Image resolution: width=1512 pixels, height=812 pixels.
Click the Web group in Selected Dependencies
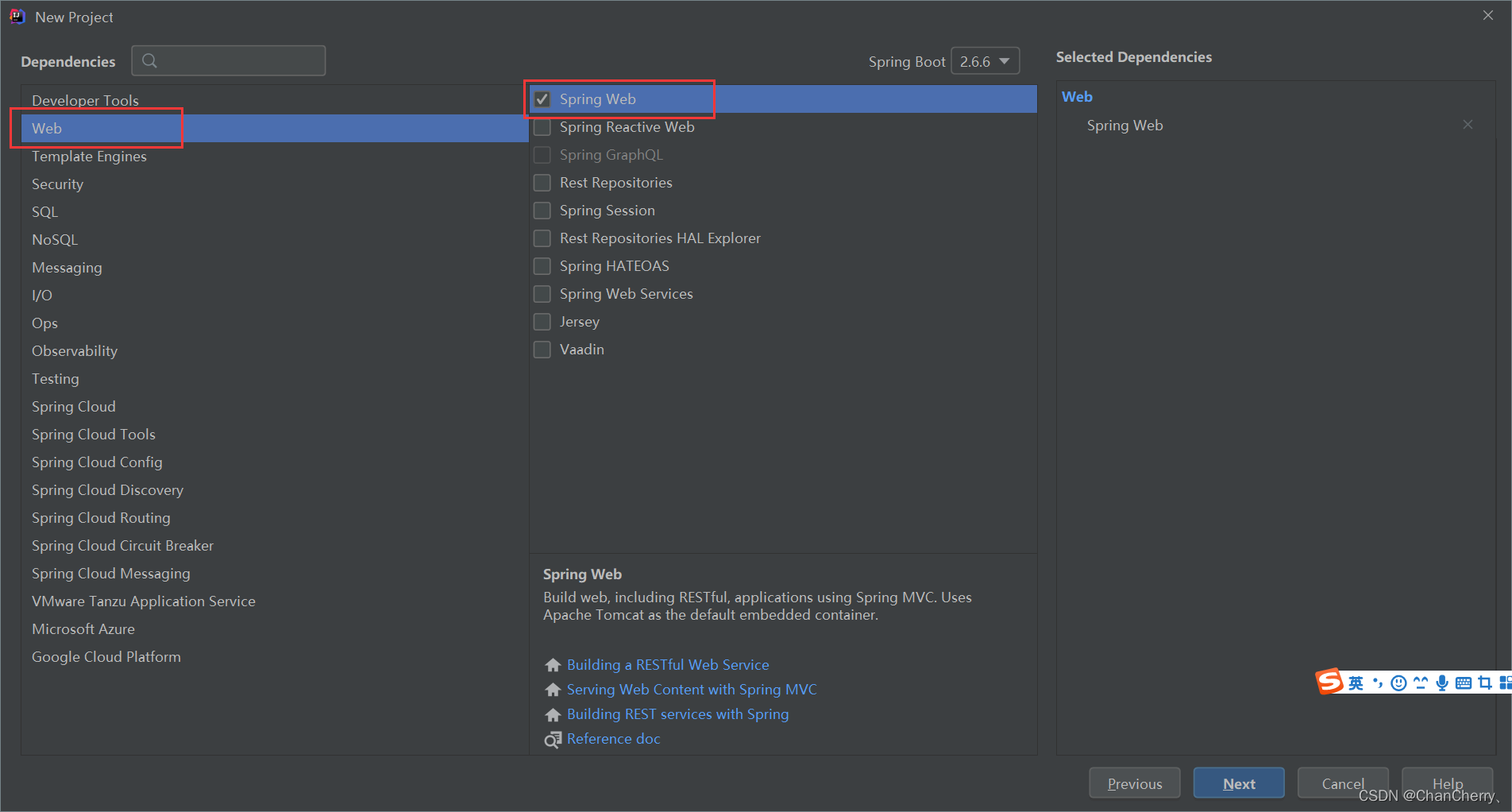click(1077, 97)
